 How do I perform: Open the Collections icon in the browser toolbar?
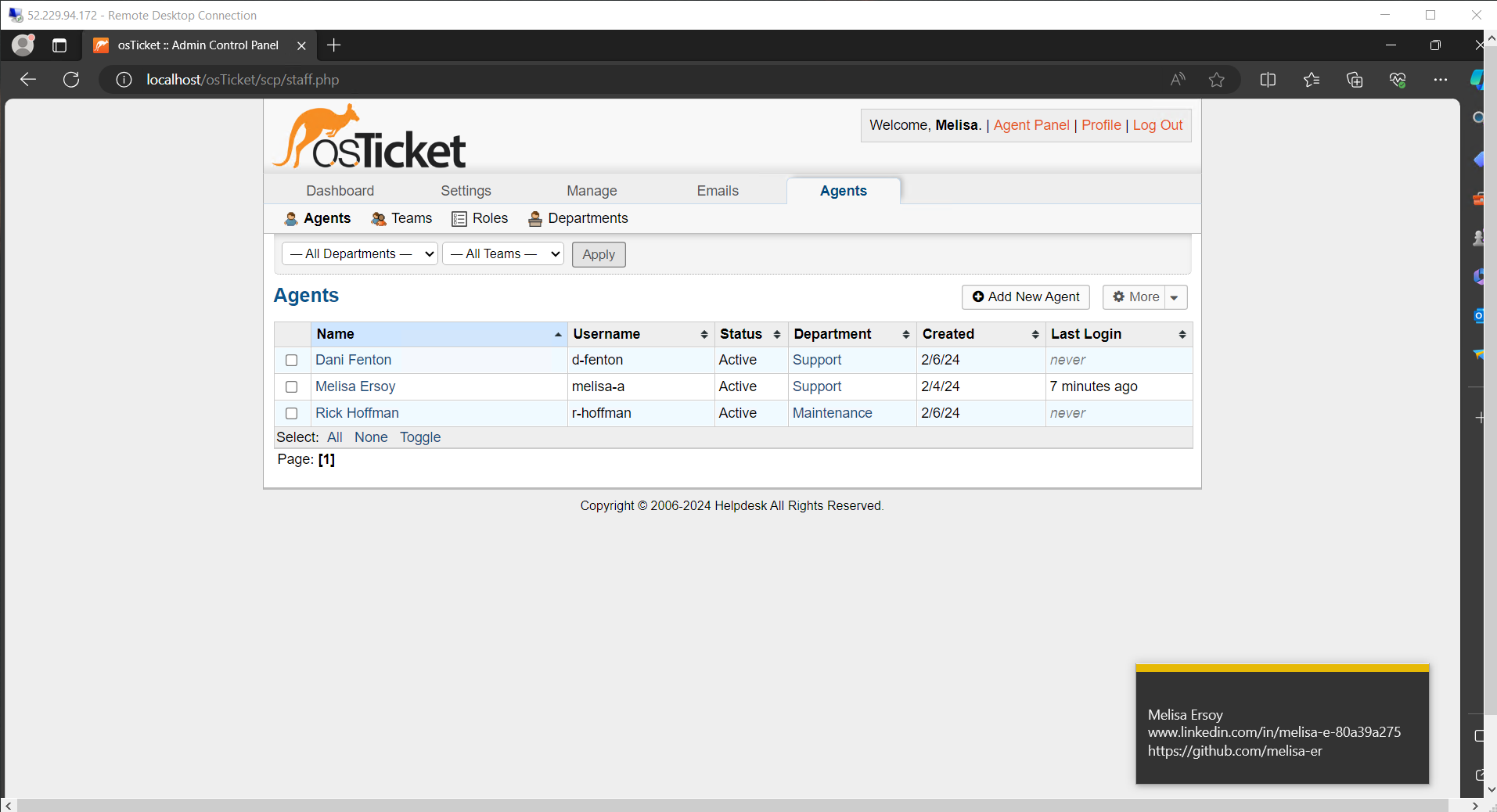(1355, 79)
